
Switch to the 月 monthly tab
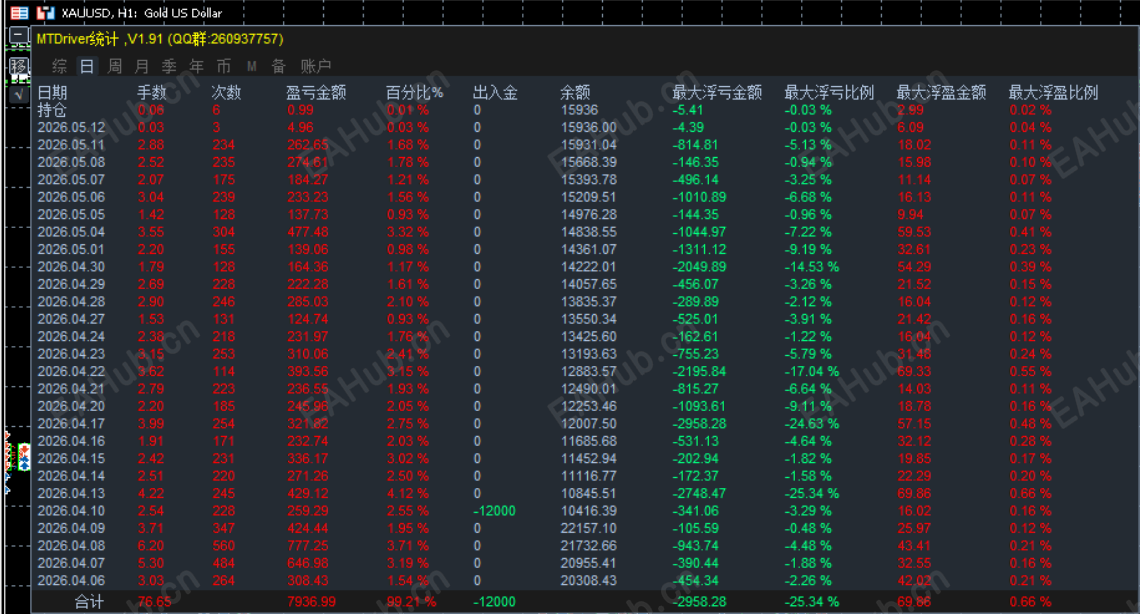point(142,67)
